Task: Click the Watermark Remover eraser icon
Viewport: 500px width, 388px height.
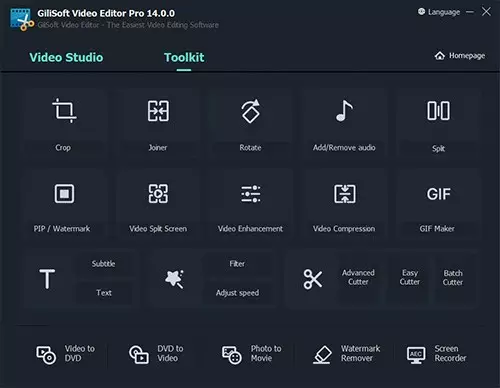Action: [x=322, y=355]
